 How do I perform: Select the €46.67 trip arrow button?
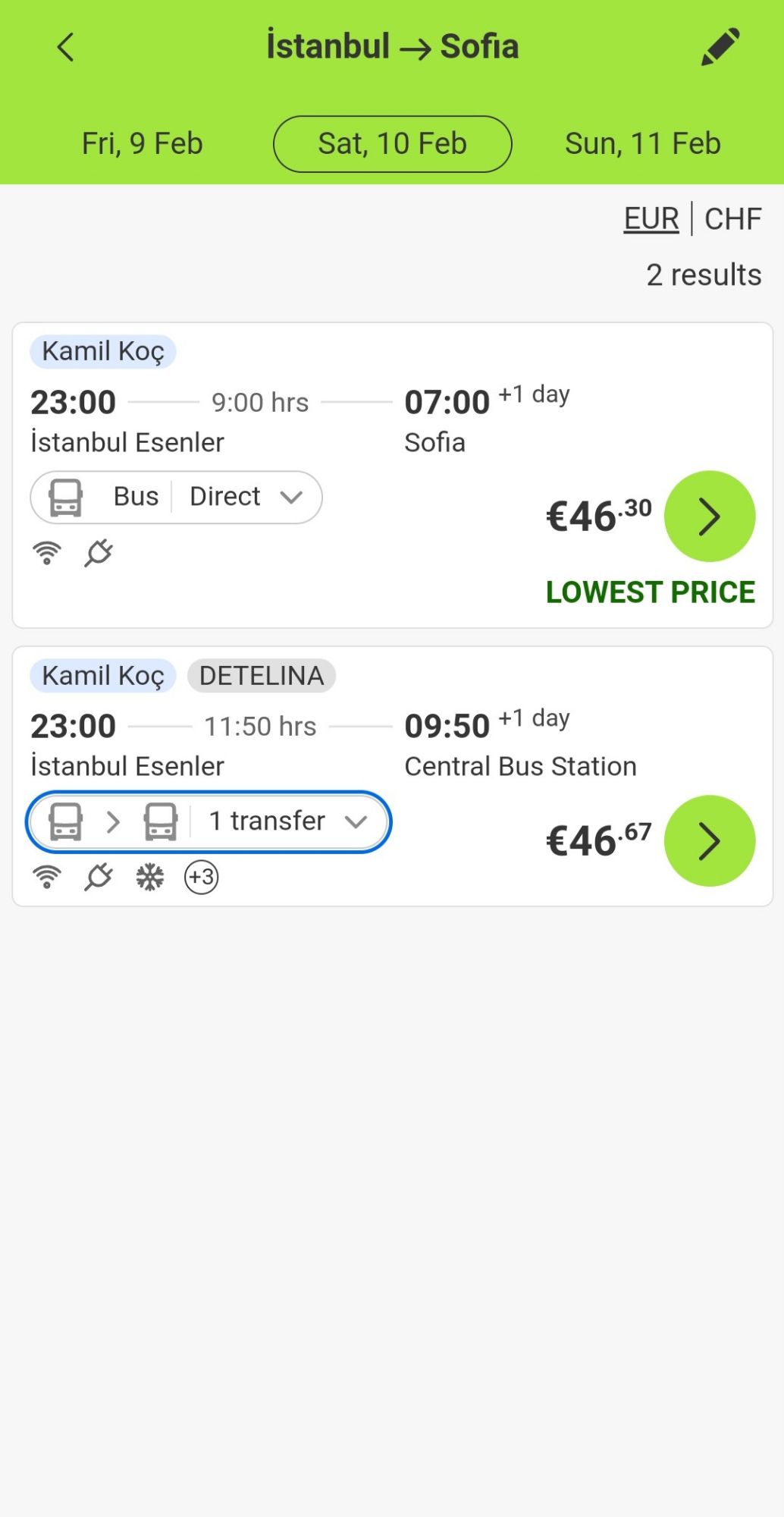point(709,840)
